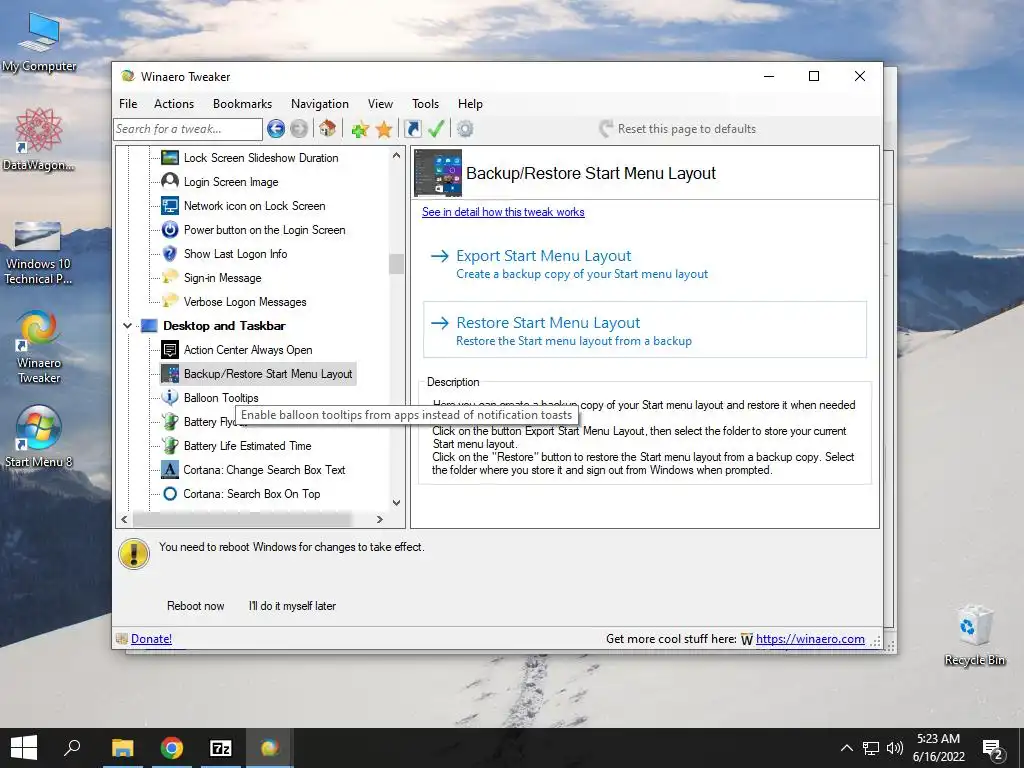Screen dimensions: 1024x768
Task: Click the tree horizontal scrollbar right arrow
Action: 379,519
